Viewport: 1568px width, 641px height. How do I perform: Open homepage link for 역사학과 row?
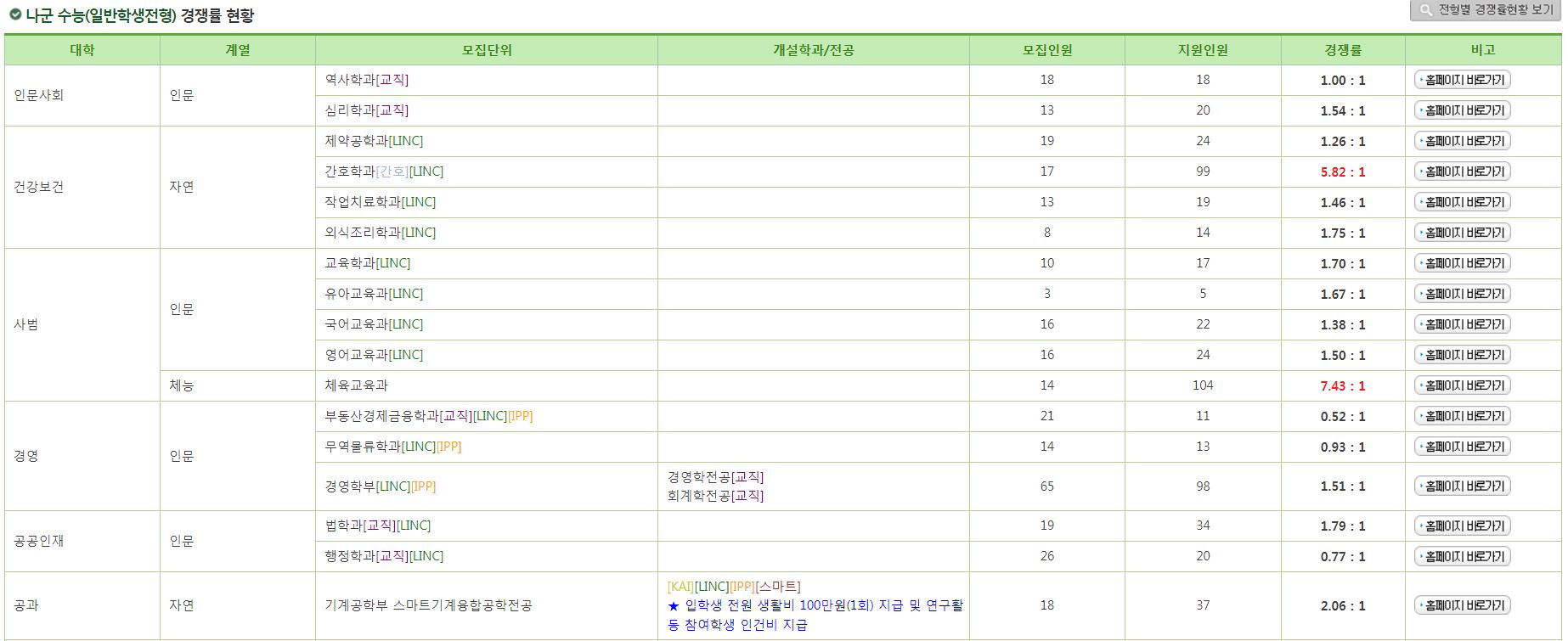tap(1462, 80)
